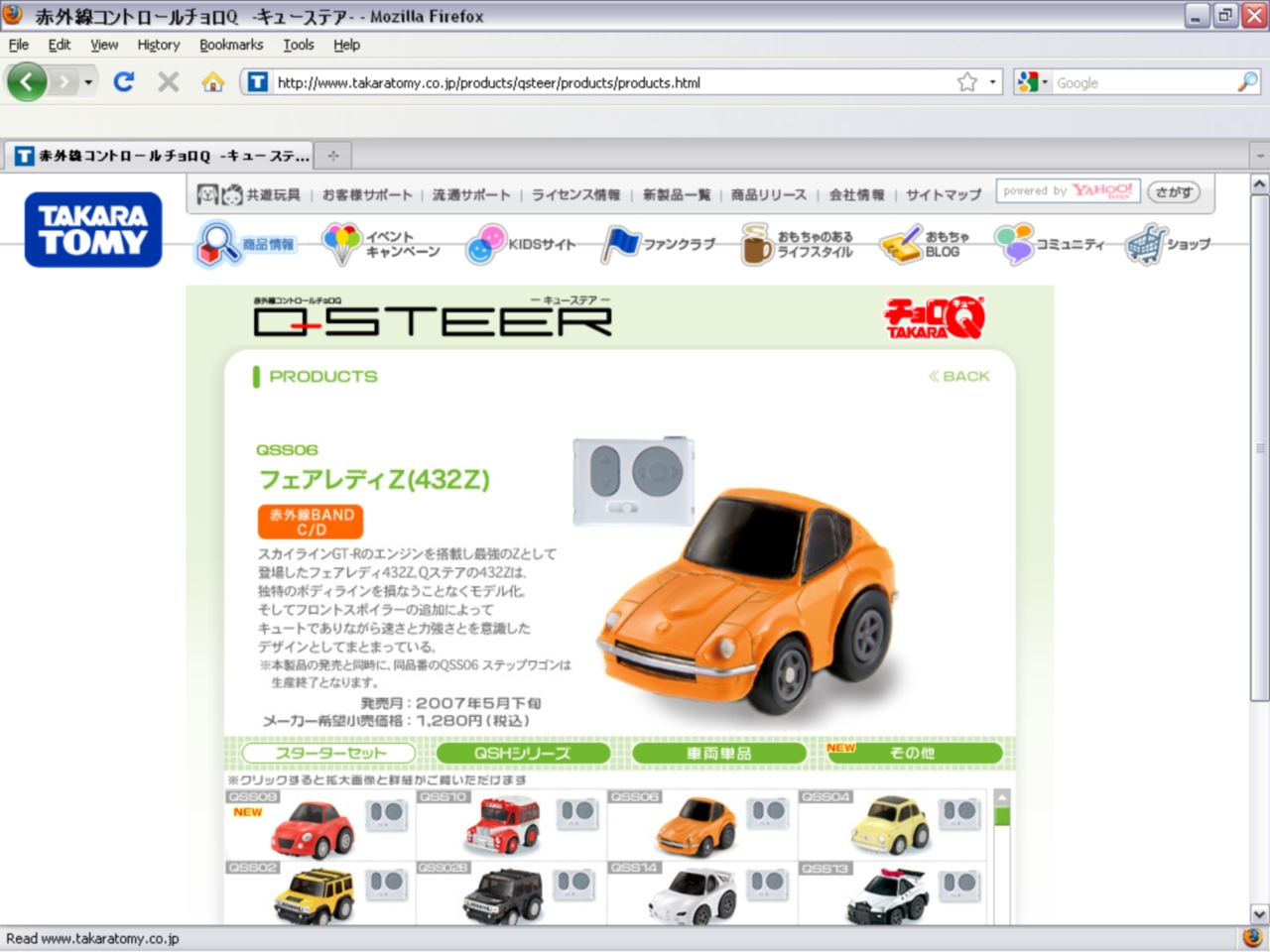Select the 赤外線コントロールチョロQ browser tab

coord(161,156)
